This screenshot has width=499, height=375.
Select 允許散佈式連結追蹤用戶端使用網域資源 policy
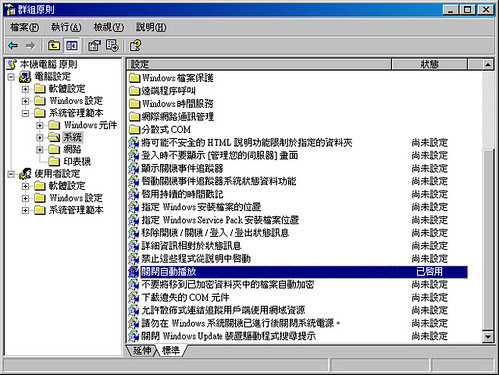[223, 310]
